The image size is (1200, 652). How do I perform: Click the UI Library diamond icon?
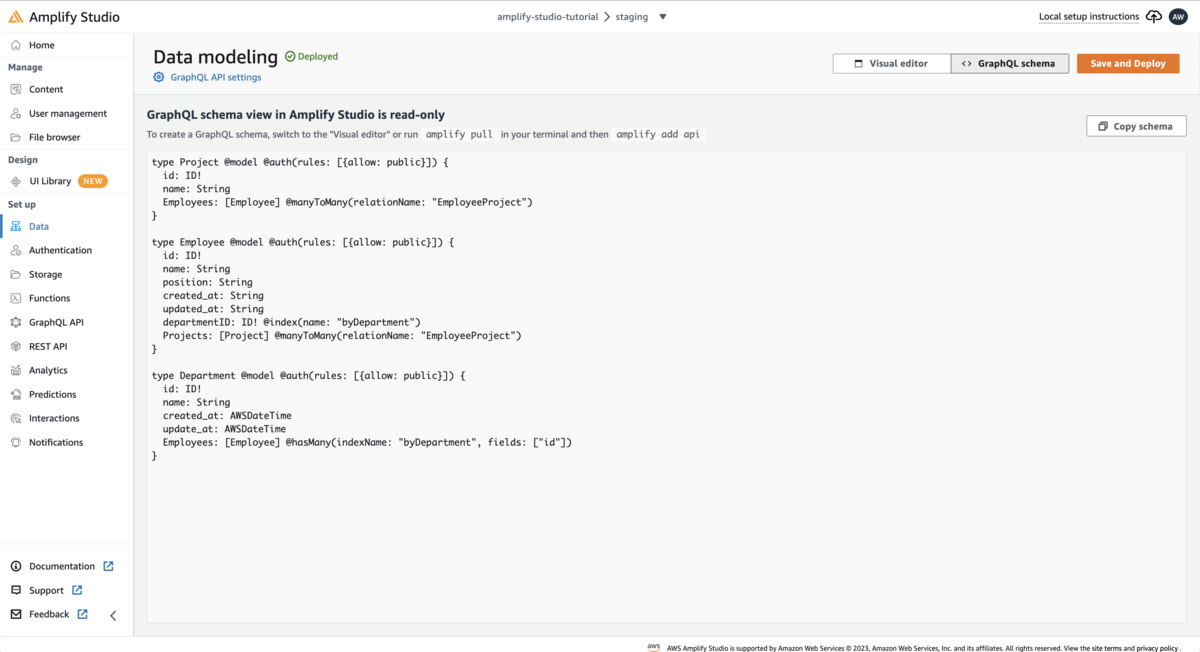16,181
